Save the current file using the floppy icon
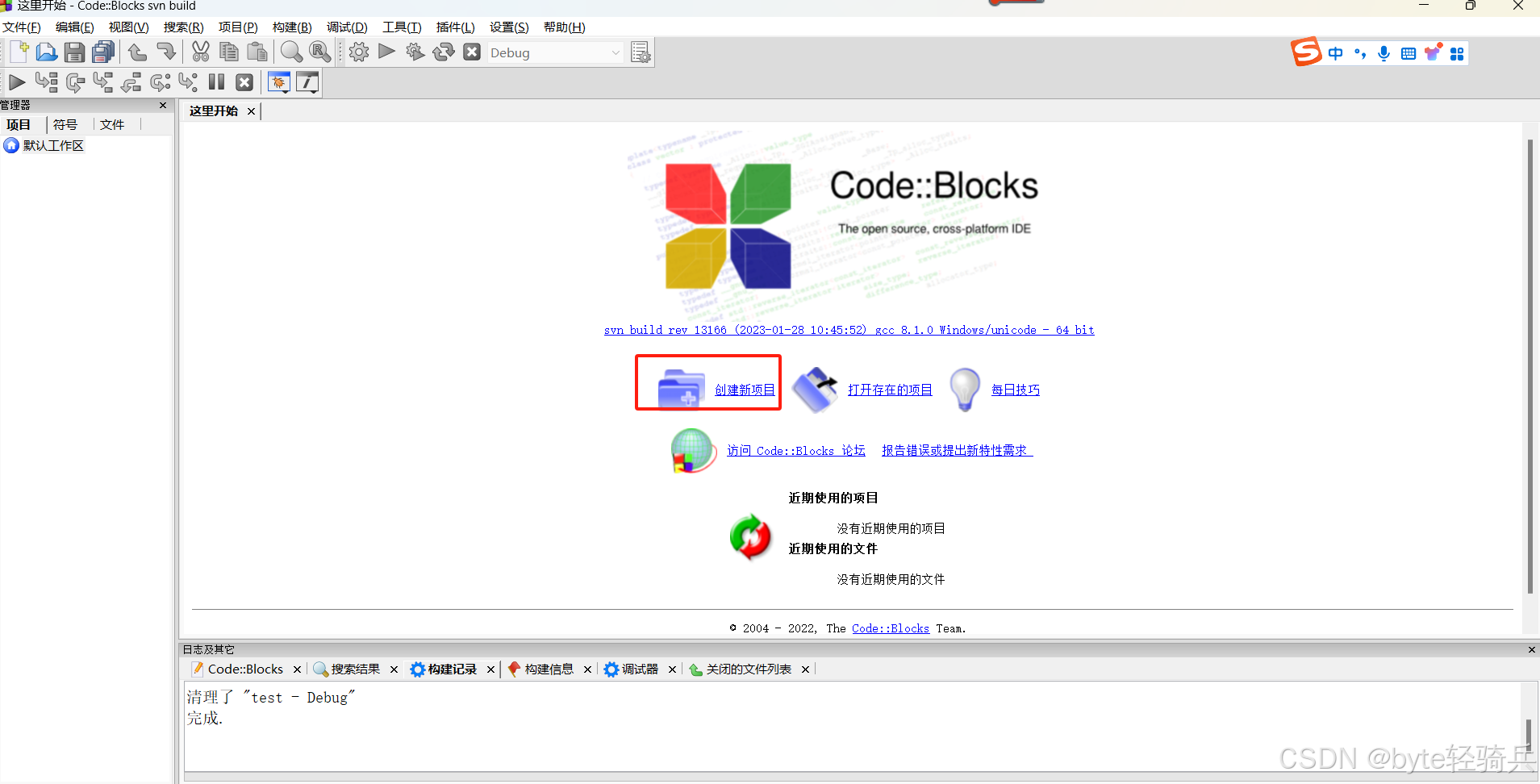The width and height of the screenshot is (1540, 784). [x=74, y=52]
